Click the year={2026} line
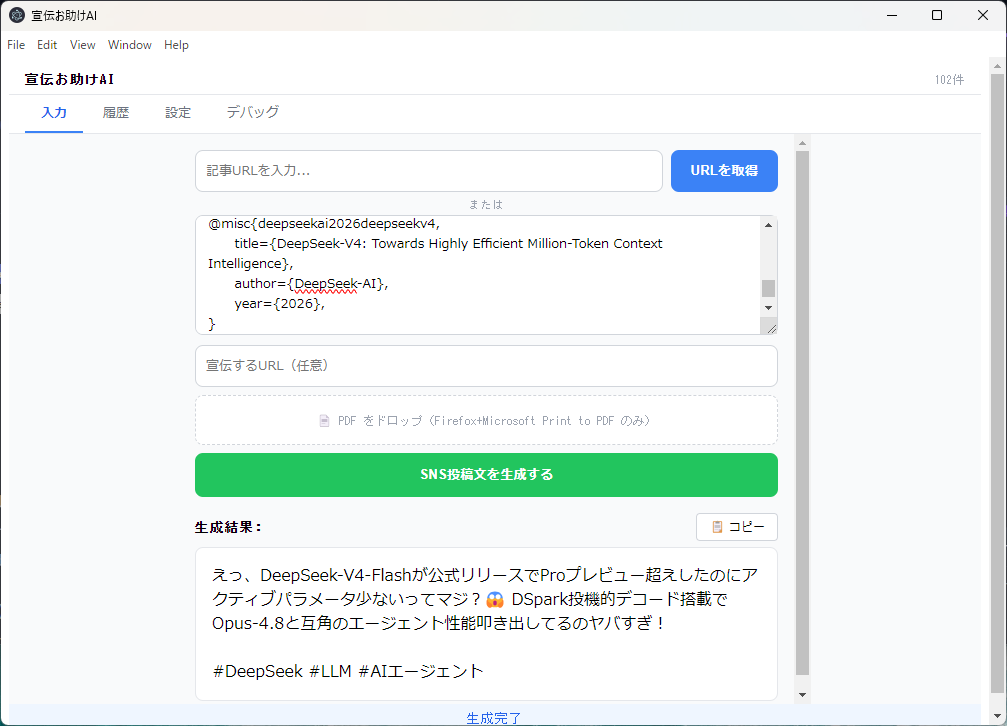The height and width of the screenshot is (726, 1007). pos(279,304)
